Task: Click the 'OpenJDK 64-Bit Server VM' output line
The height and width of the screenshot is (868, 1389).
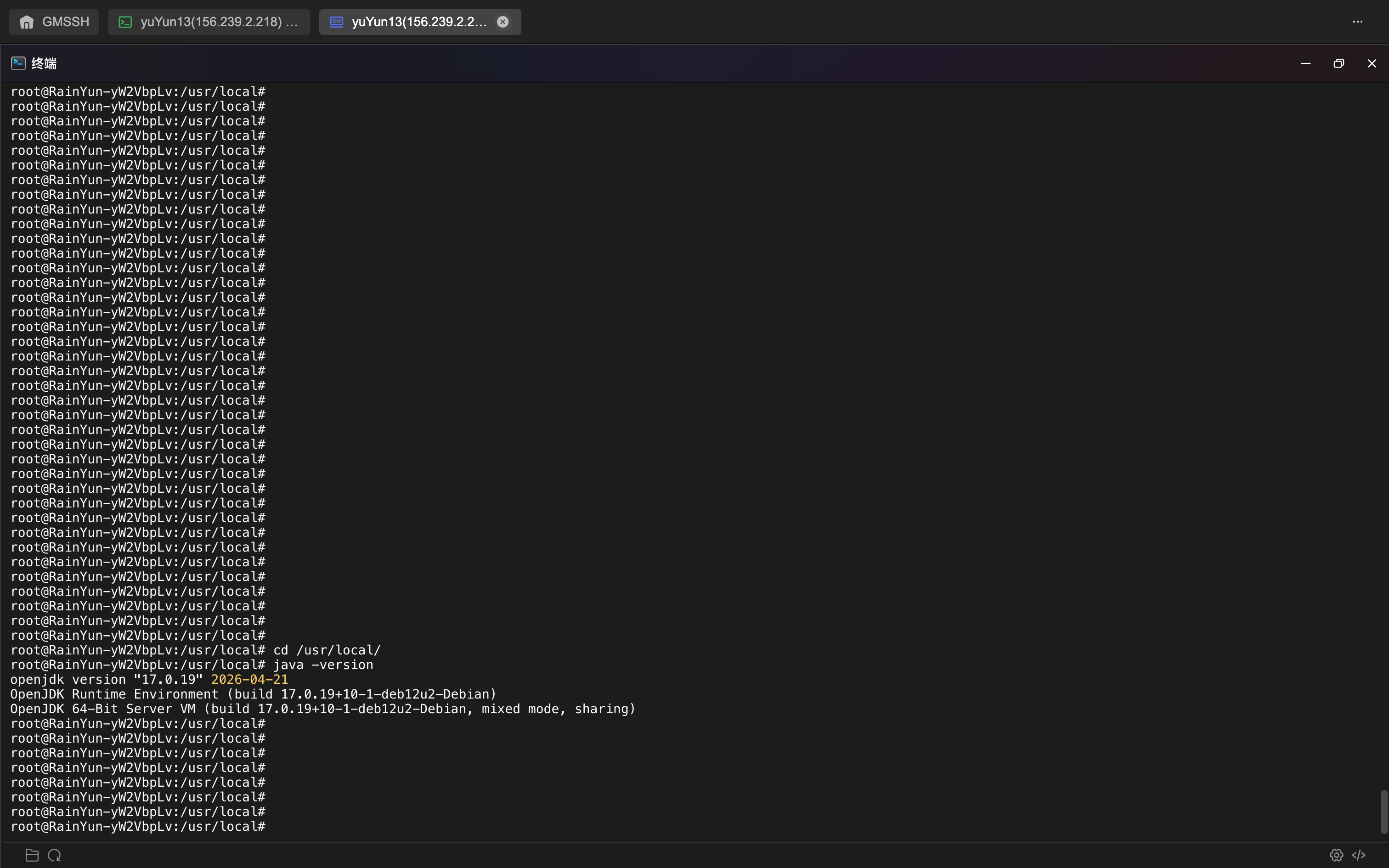Action: tap(322, 709)
